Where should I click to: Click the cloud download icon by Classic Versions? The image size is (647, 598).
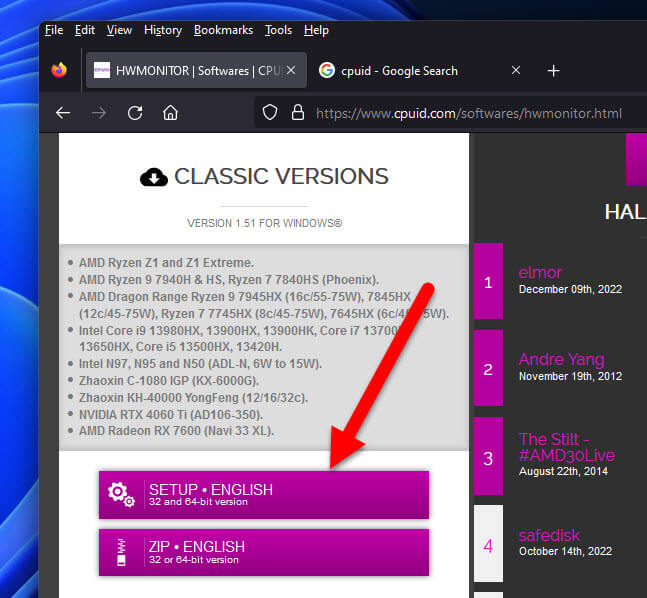tap(154, 177)
